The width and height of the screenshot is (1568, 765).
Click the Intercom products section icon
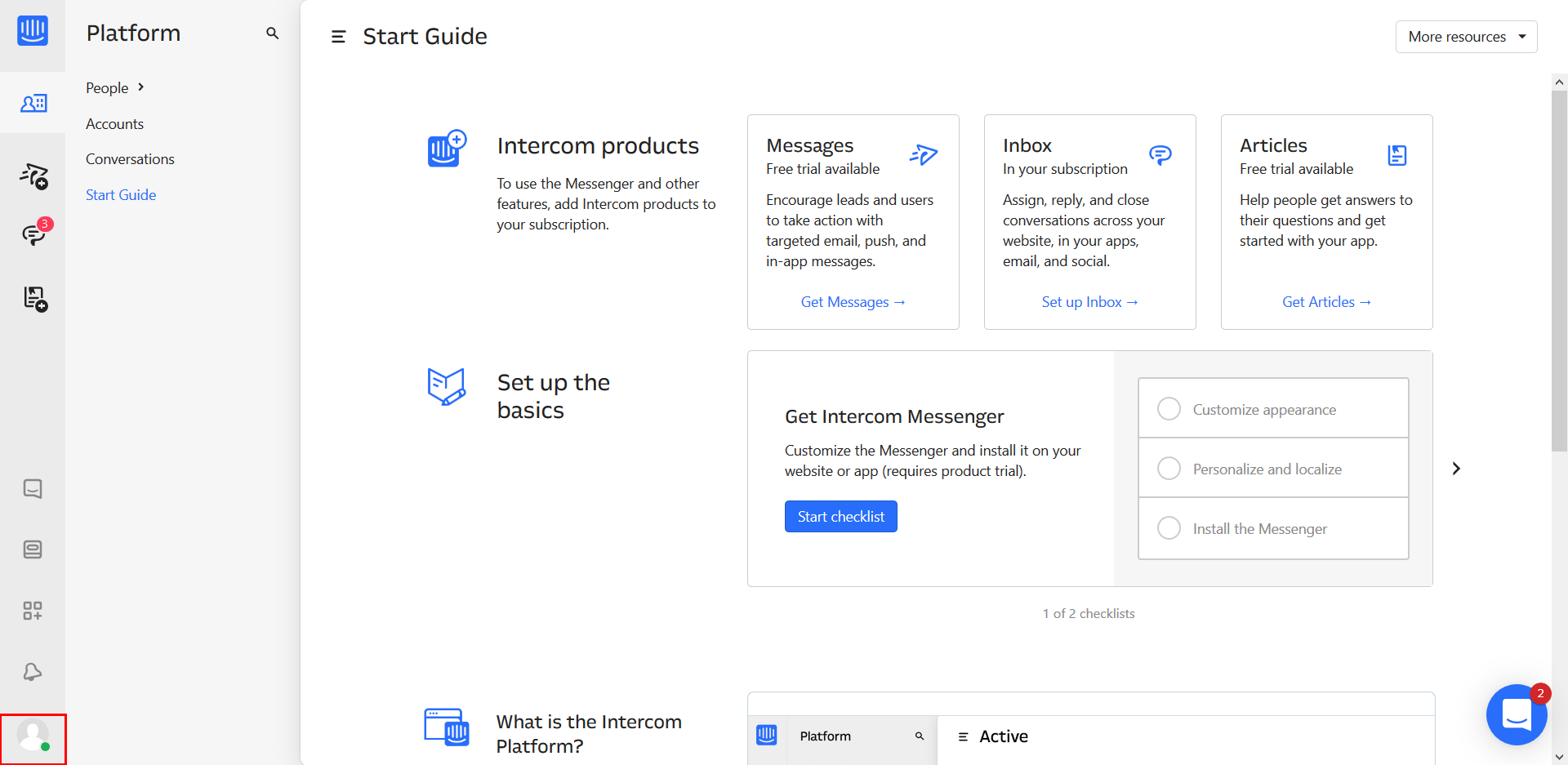point(447,148)
